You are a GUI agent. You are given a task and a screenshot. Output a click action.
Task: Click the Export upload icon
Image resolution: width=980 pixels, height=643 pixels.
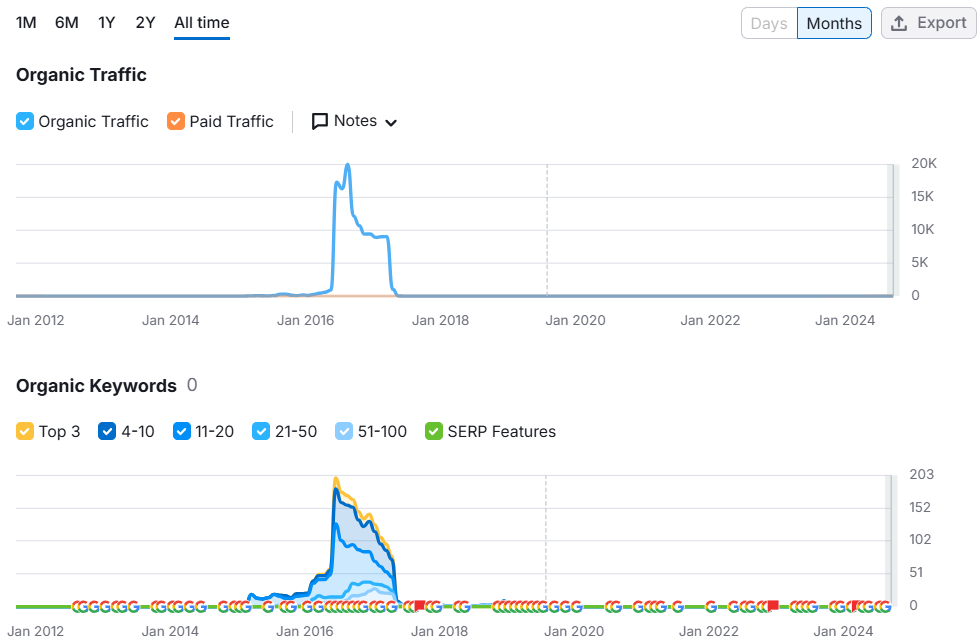[899, 23]
